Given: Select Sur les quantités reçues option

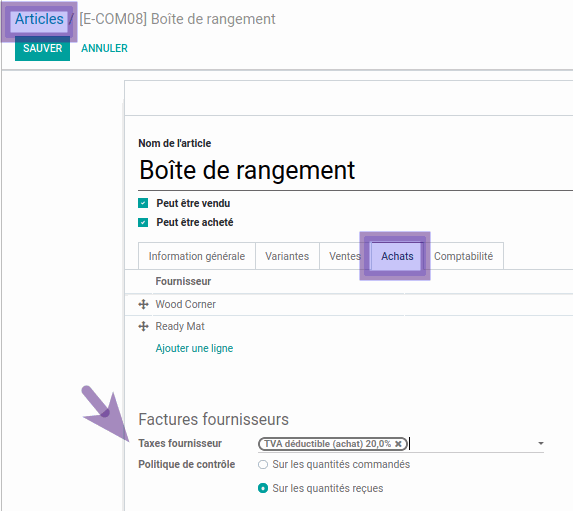Looking at the screenshot, I should 263,488.
